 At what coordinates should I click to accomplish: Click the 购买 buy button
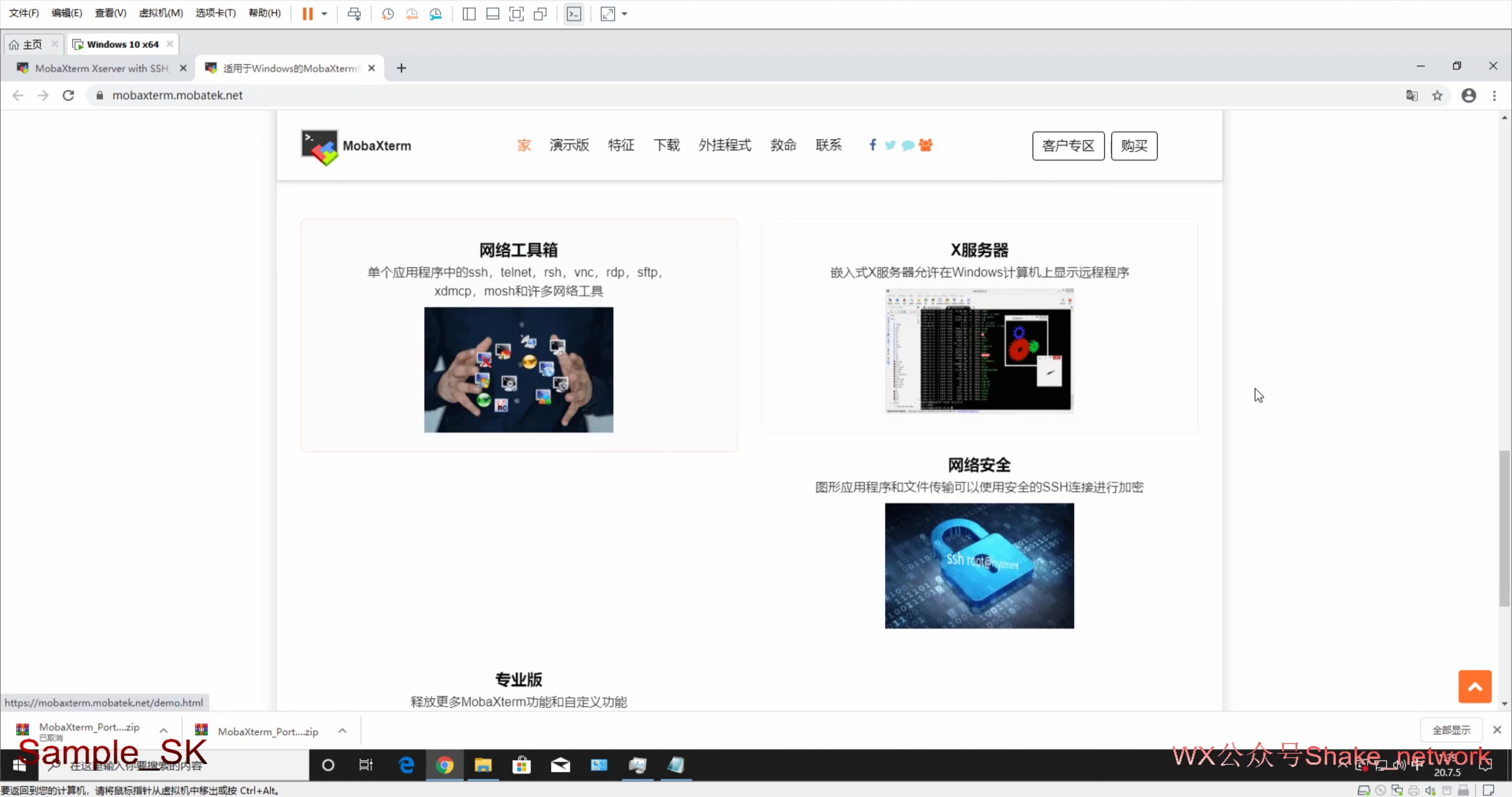[1134, 145]
